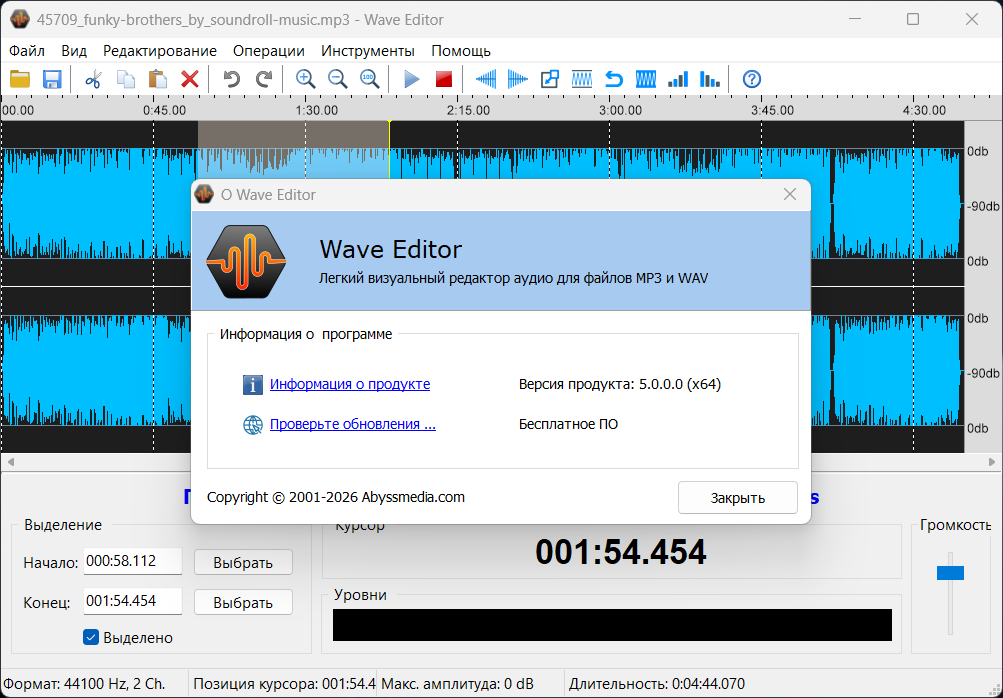The image size is (1003, 698).
Task: Click Выбрать next to the Начало field
Action: coord(243,562)
